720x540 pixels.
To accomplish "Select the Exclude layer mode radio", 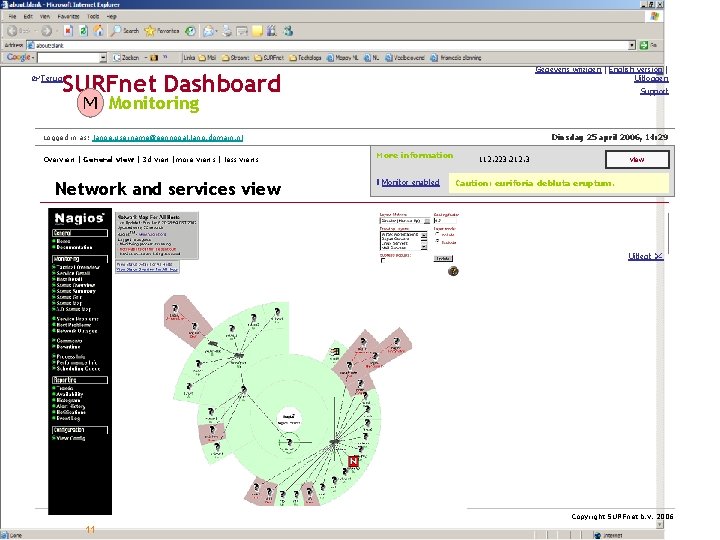I will click(x=437, y=242).
